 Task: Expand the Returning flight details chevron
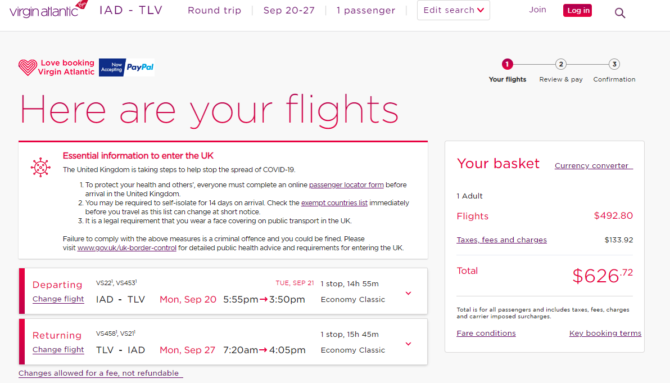coord(408,344)
